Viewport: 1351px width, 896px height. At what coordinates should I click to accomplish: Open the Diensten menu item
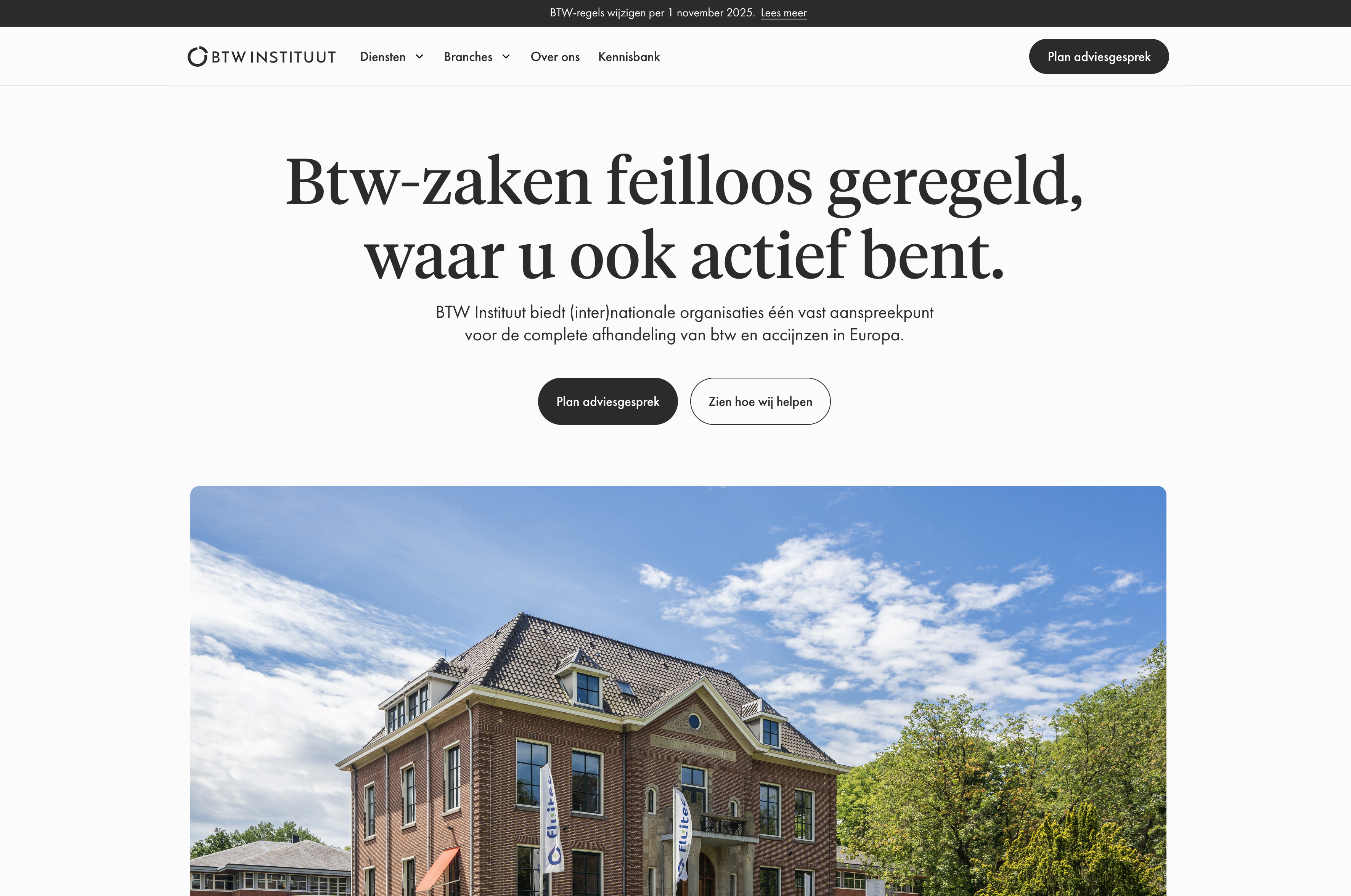pos(382,56)
